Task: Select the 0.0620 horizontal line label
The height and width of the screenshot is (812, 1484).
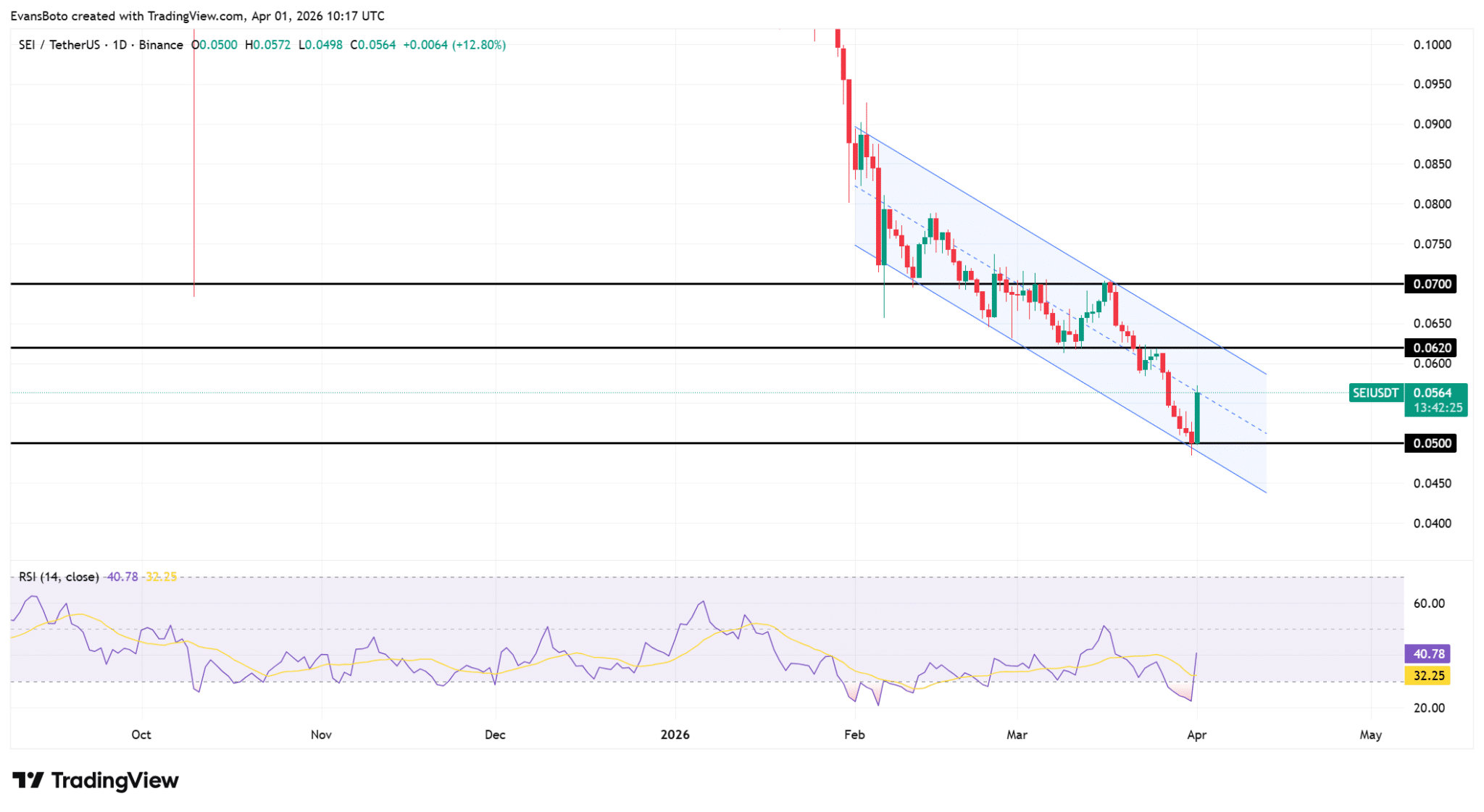Action: (1432, 348)
